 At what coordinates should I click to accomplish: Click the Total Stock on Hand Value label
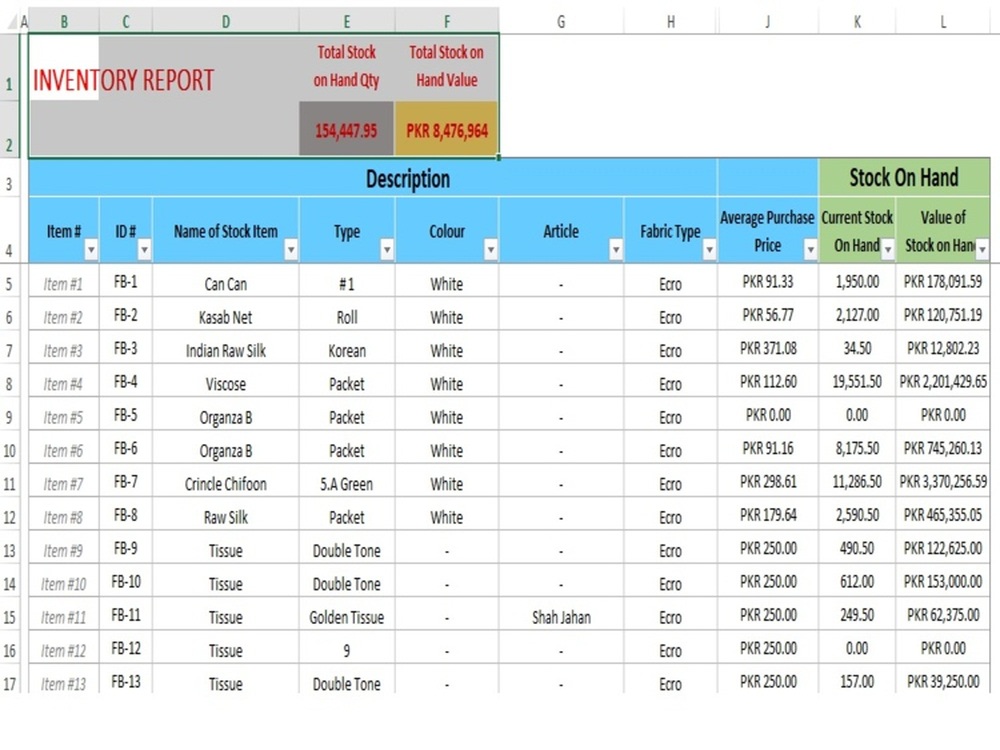pos(446,66)
